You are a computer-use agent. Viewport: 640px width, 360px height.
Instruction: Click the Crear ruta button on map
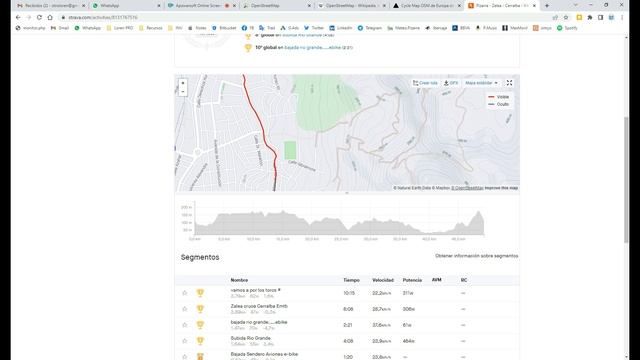click(425, 83)
